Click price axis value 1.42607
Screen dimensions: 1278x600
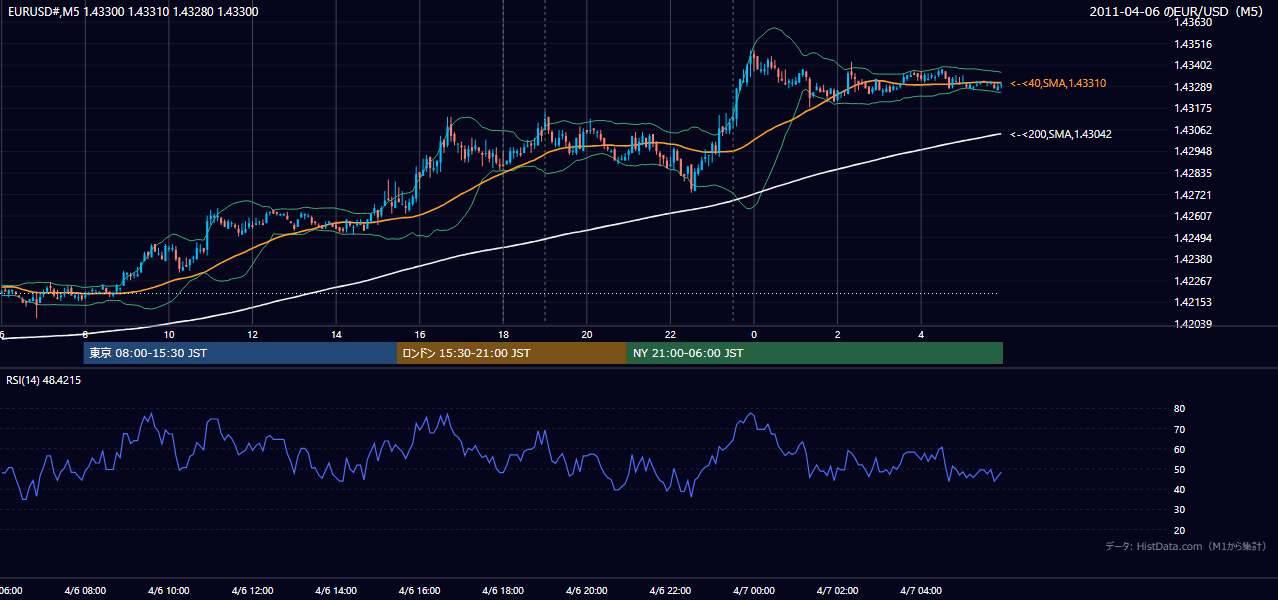tap(1192, 216)
